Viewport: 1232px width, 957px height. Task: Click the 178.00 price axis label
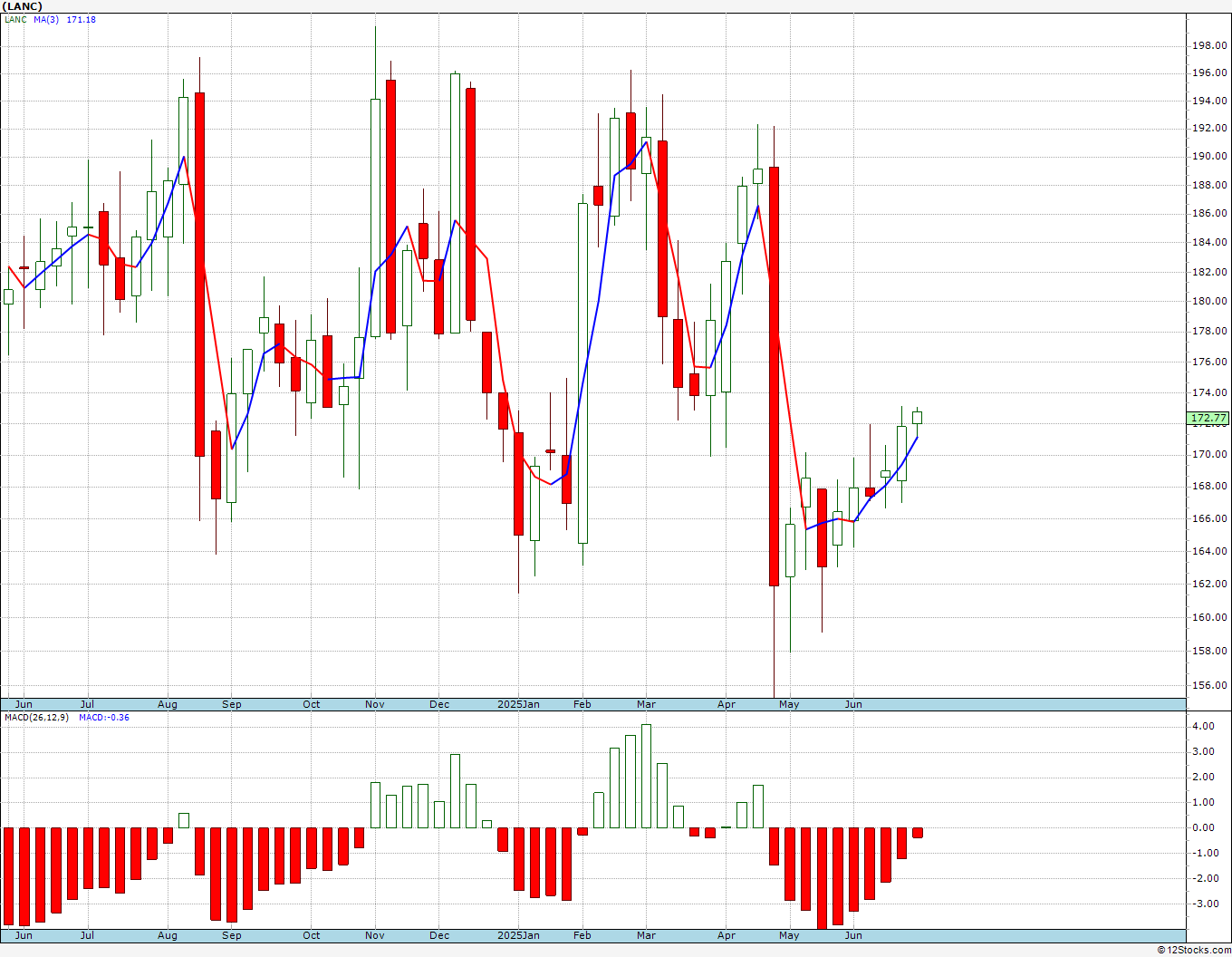tap(1210, 331)
